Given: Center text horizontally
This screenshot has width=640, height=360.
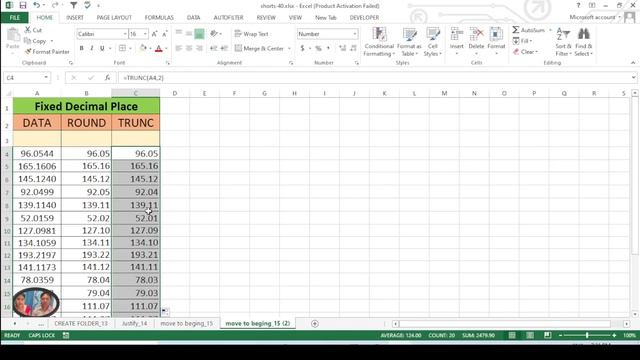Looking at the screenshot, I should pos(189,48).
